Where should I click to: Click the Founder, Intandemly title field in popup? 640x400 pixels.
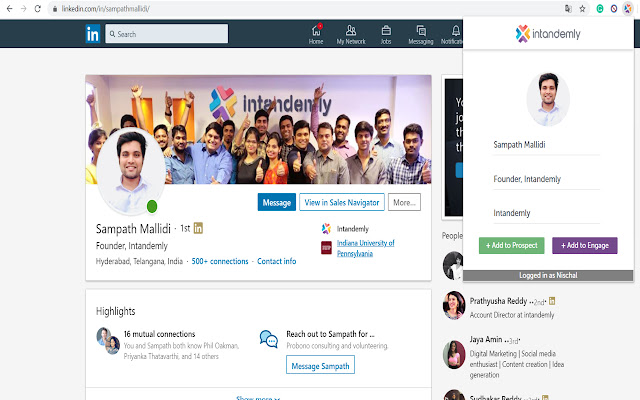click(546, 179)
